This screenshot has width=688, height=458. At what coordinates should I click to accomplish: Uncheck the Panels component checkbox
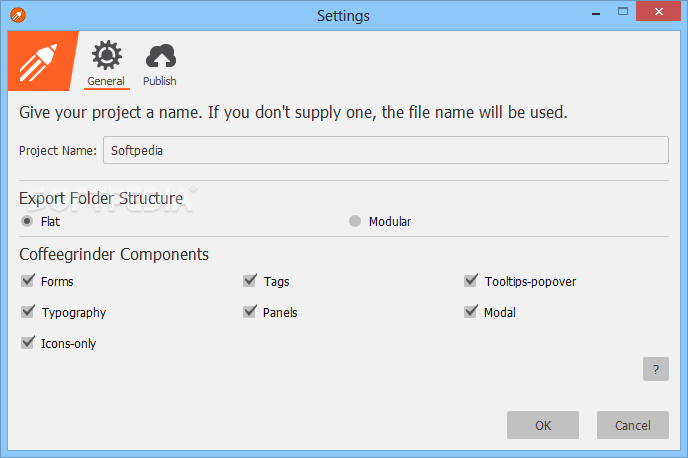(250, 312)
